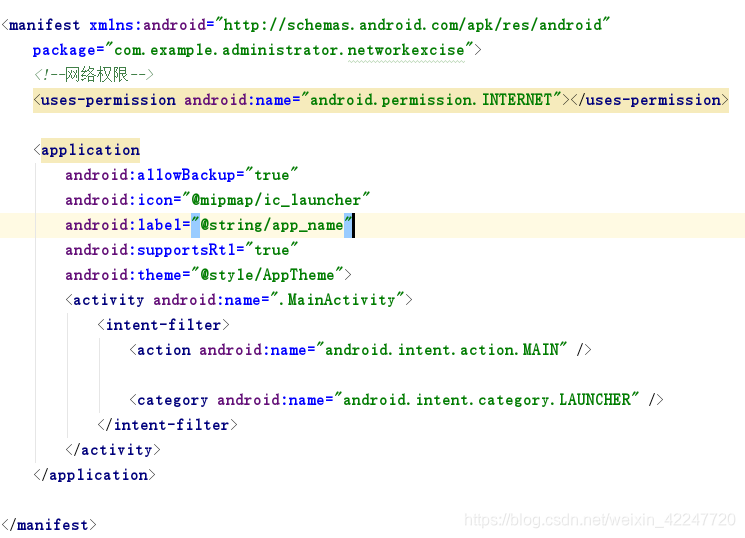Click the android:supportsRtl attribute

point(150,250)
